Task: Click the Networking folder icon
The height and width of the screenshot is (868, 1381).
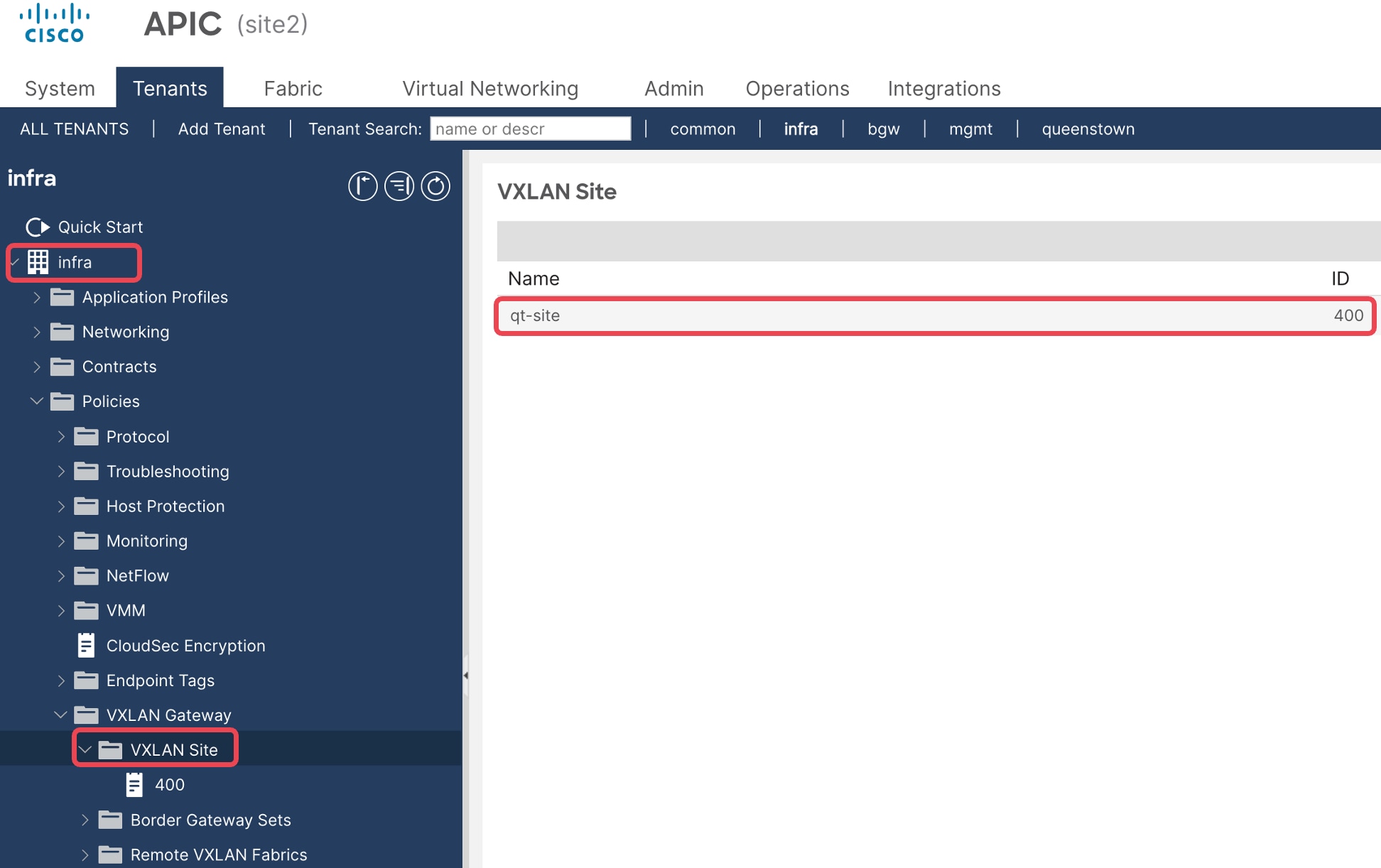Action: point(63,332)
